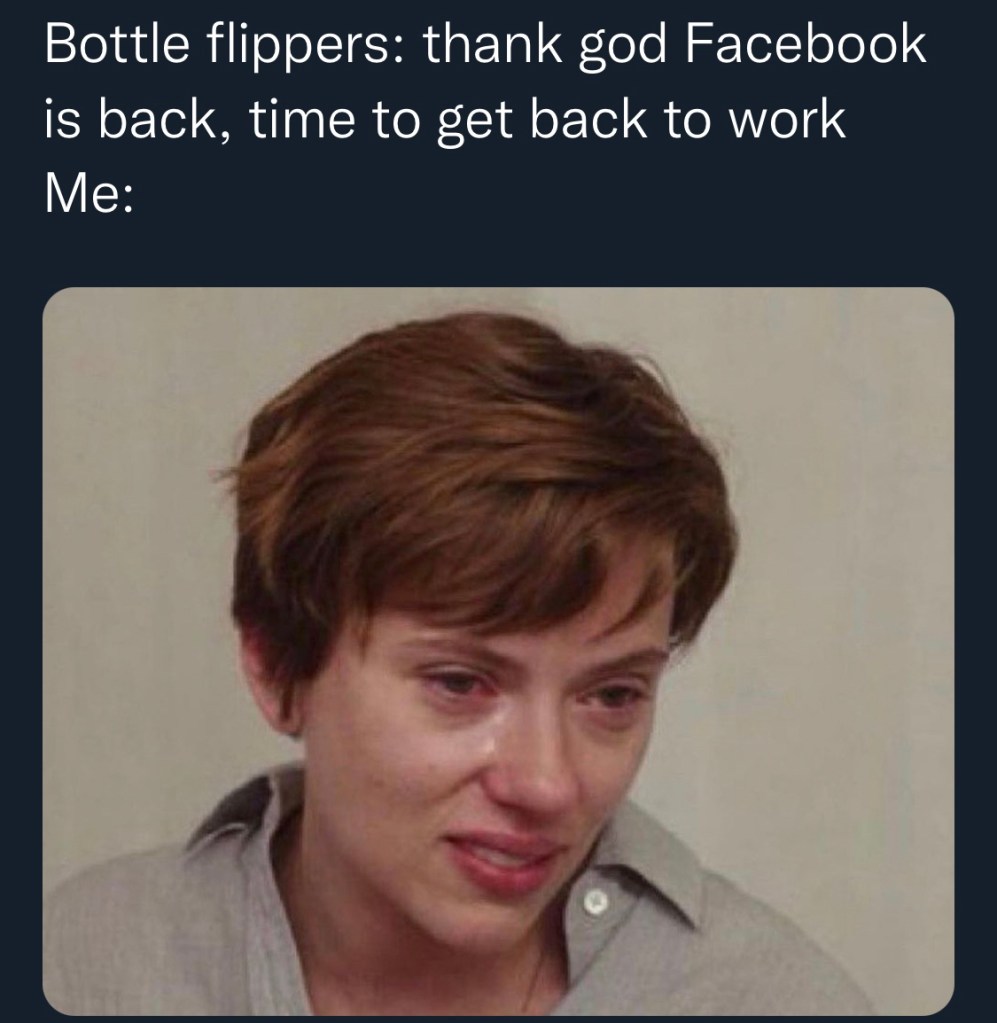This screenshot has width=997, height=1023.
Task: Click the blank wall right of the face
Action: [840, 600]
